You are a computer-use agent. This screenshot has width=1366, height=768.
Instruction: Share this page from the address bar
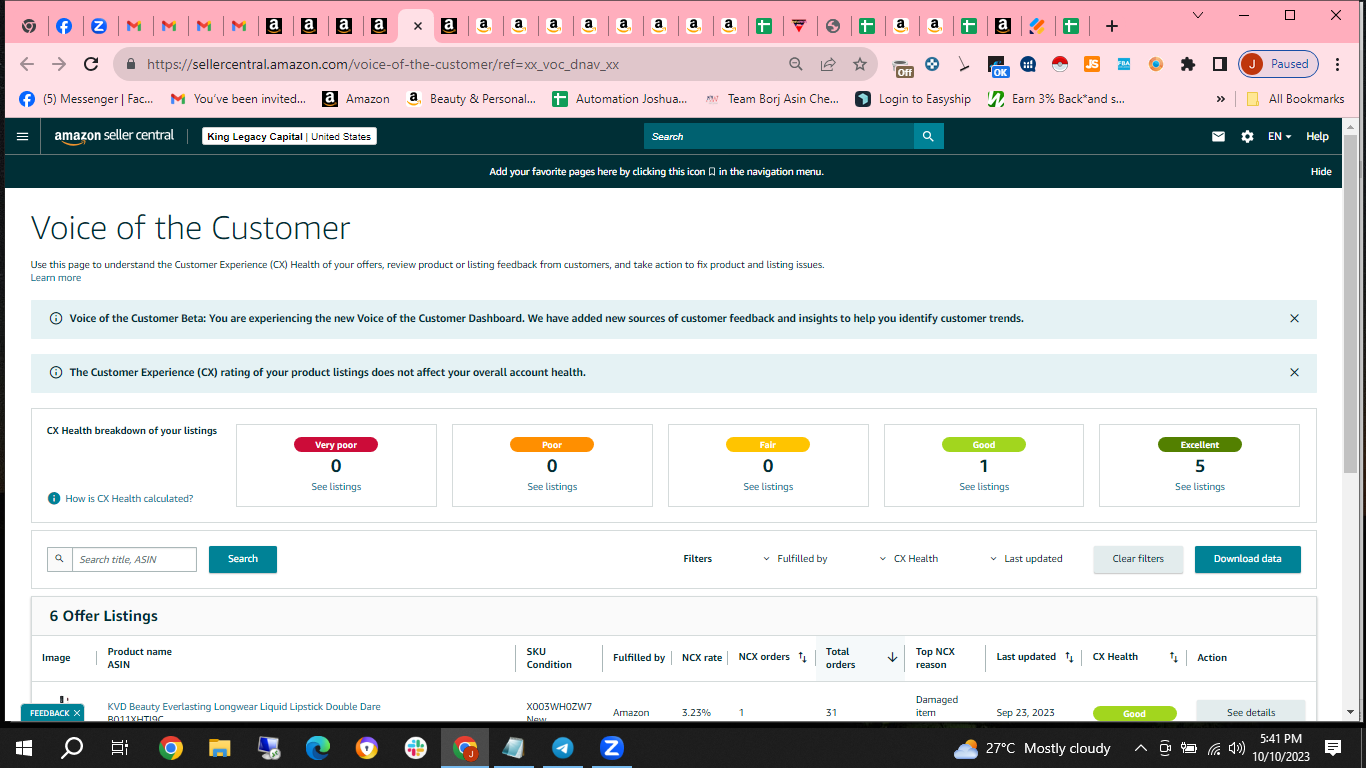pos(828,64)
